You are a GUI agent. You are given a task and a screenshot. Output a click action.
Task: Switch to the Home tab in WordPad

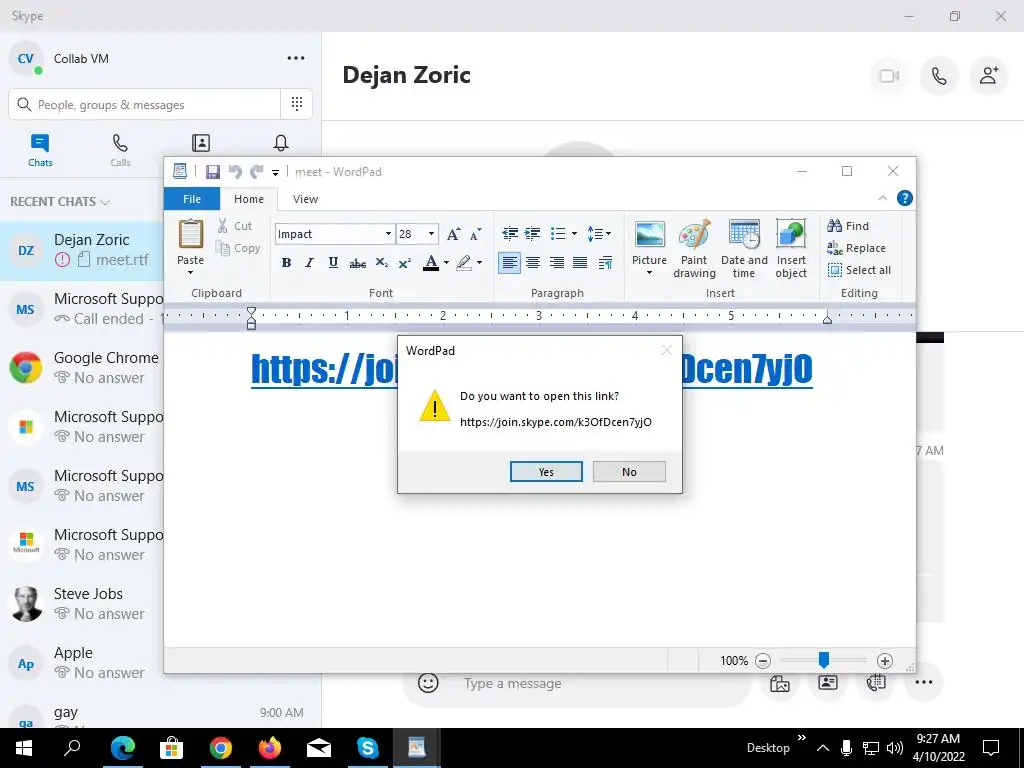pos(249,199)
